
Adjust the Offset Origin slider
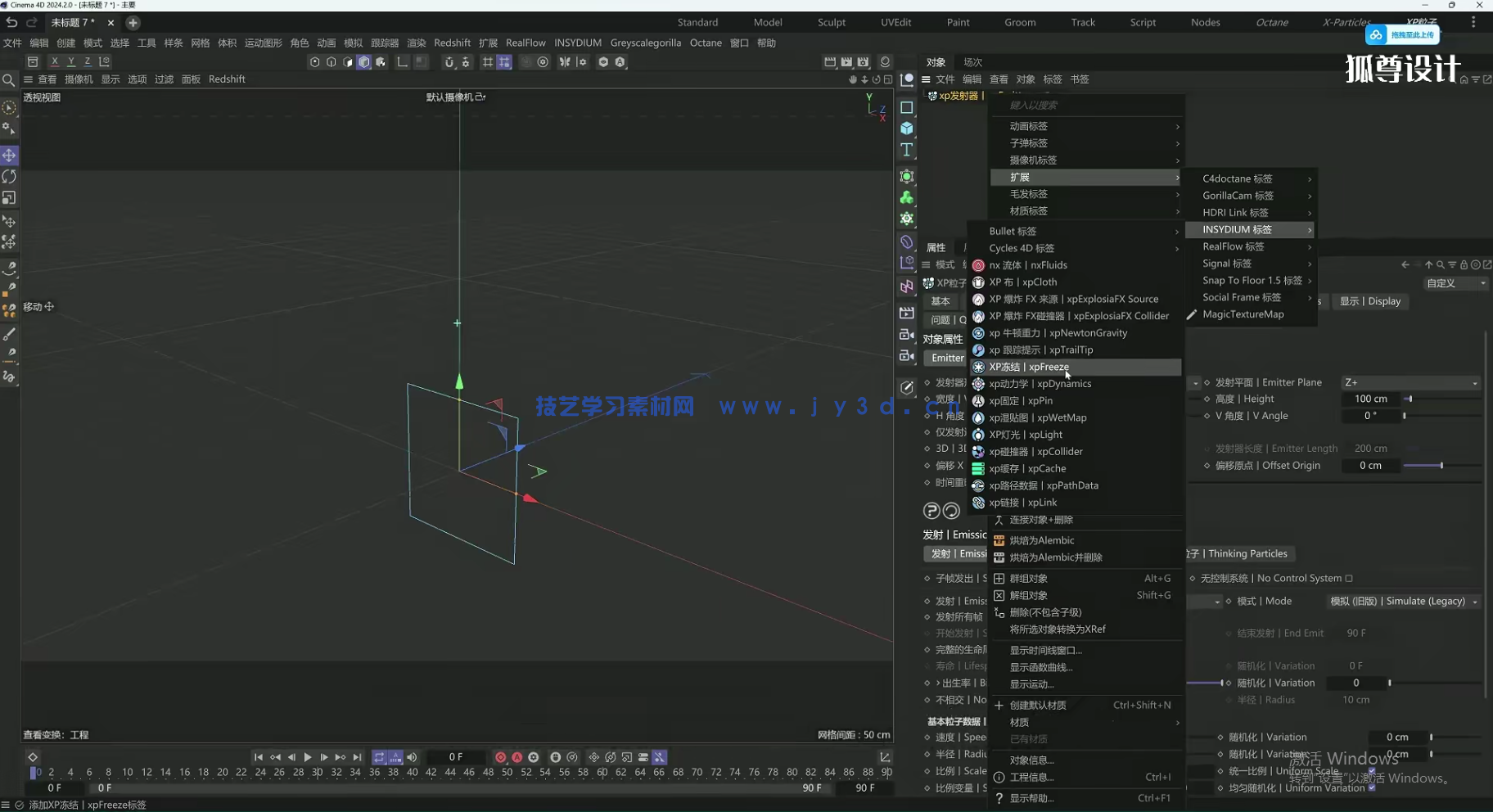coord(1441,466)
